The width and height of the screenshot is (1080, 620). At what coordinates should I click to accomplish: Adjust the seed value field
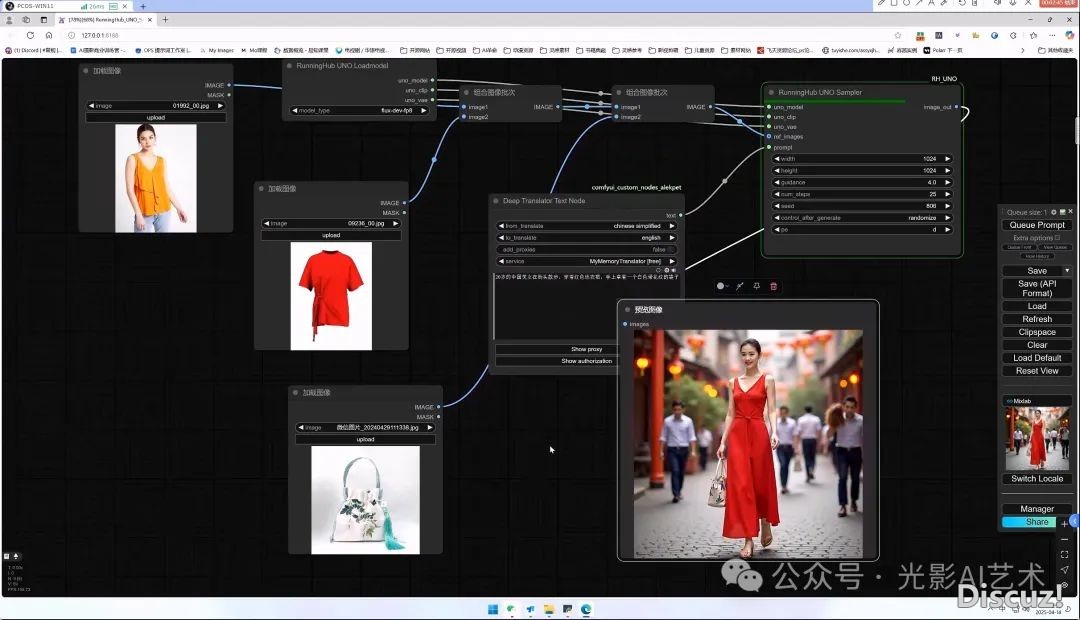pyautogui.click(x=862, y=206)
